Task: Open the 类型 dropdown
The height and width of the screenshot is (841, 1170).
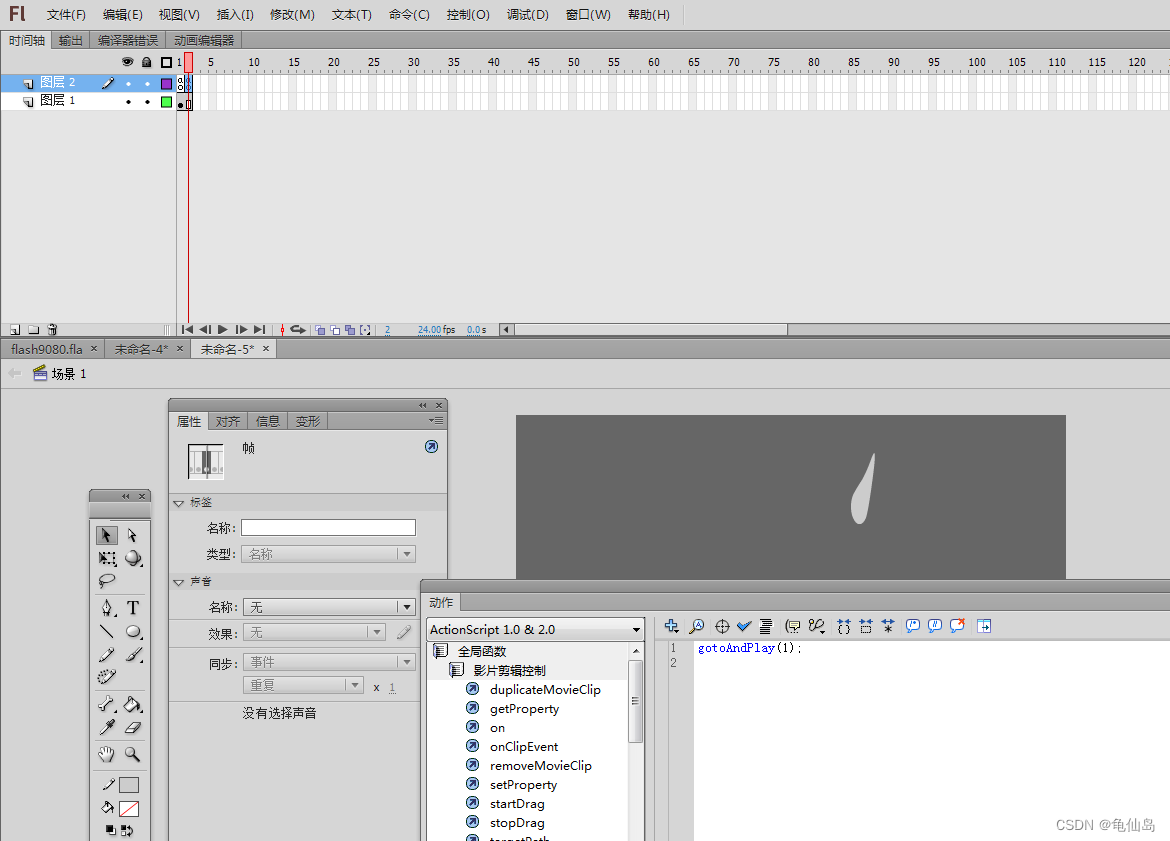Action: point(328,554)
